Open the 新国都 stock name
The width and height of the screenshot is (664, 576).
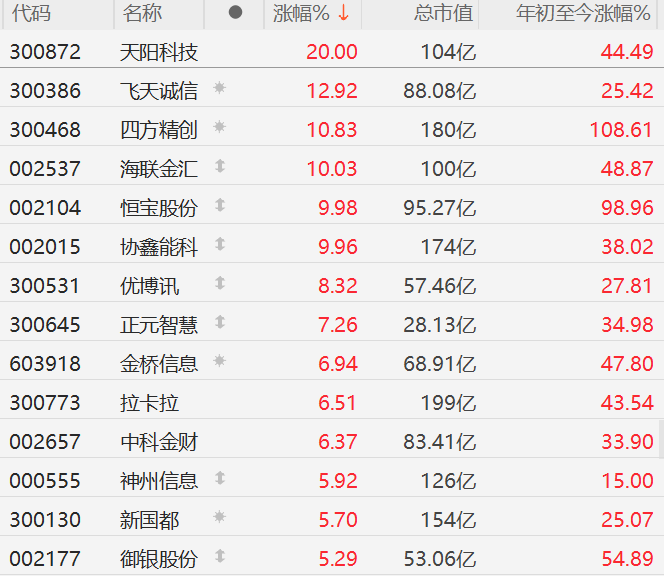149,520
